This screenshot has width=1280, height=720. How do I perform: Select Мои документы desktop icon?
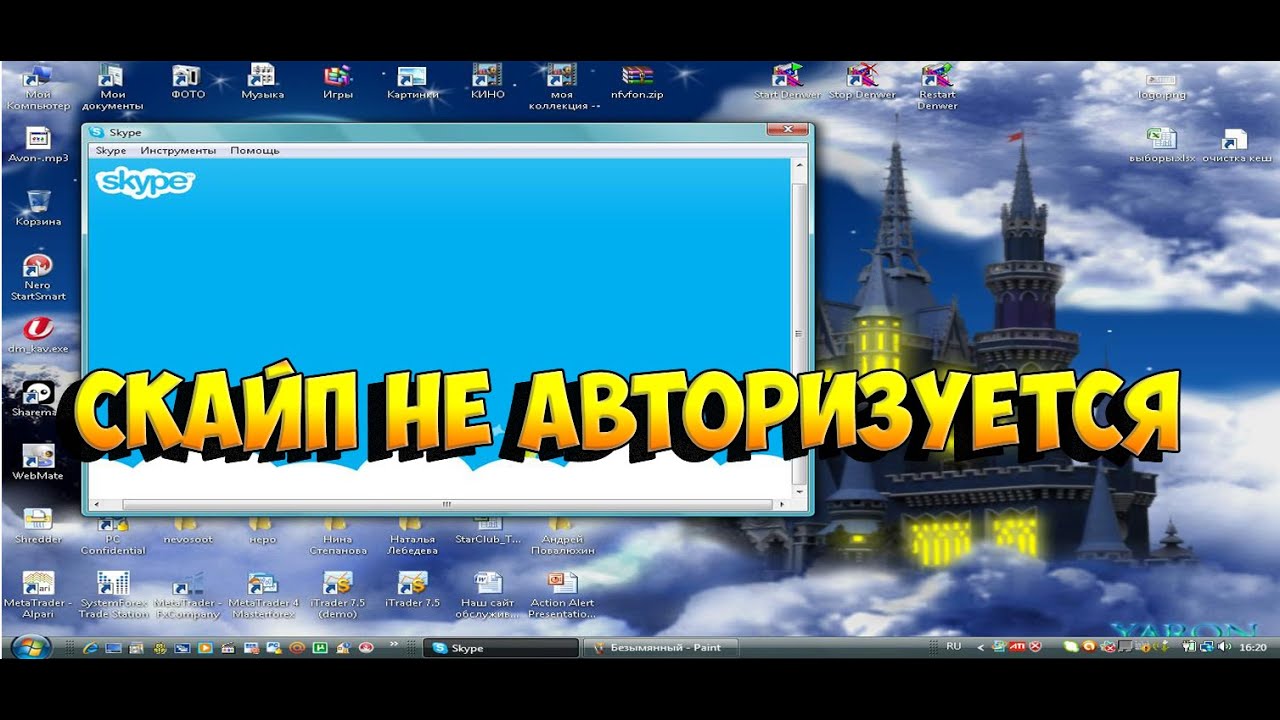pos(112,87)
